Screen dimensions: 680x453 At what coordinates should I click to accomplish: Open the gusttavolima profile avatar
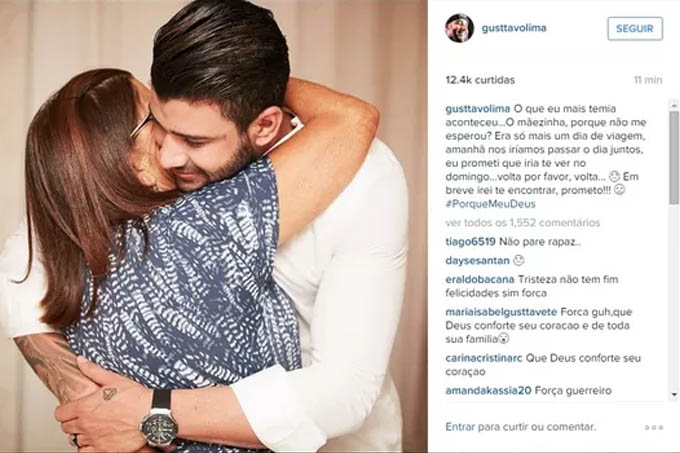459,28
